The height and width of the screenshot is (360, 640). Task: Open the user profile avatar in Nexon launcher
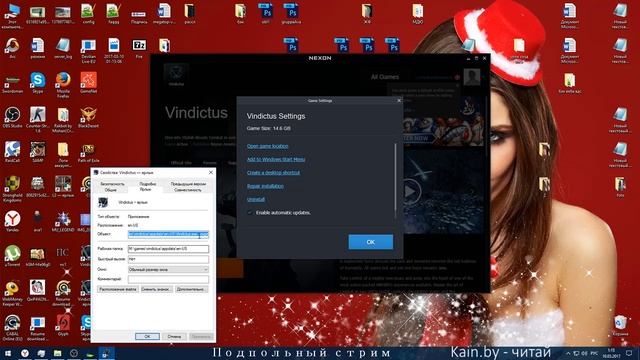(472, 77)
